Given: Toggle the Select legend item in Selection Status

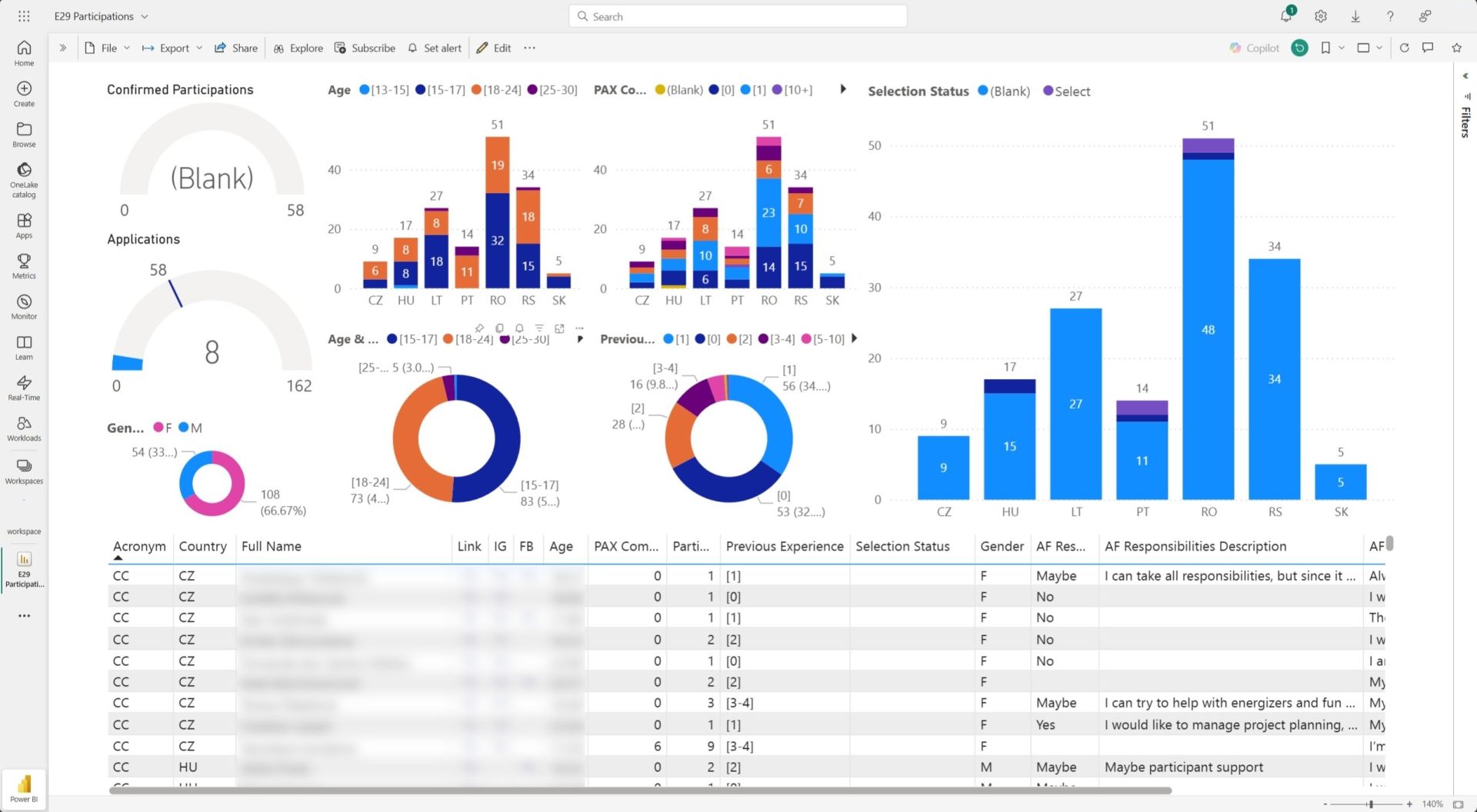Looking at the screenshot, I should [1066, 92].
